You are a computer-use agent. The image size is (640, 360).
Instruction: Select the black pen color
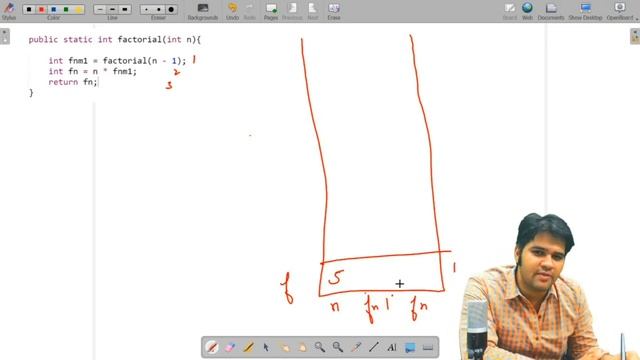[29, 9]
